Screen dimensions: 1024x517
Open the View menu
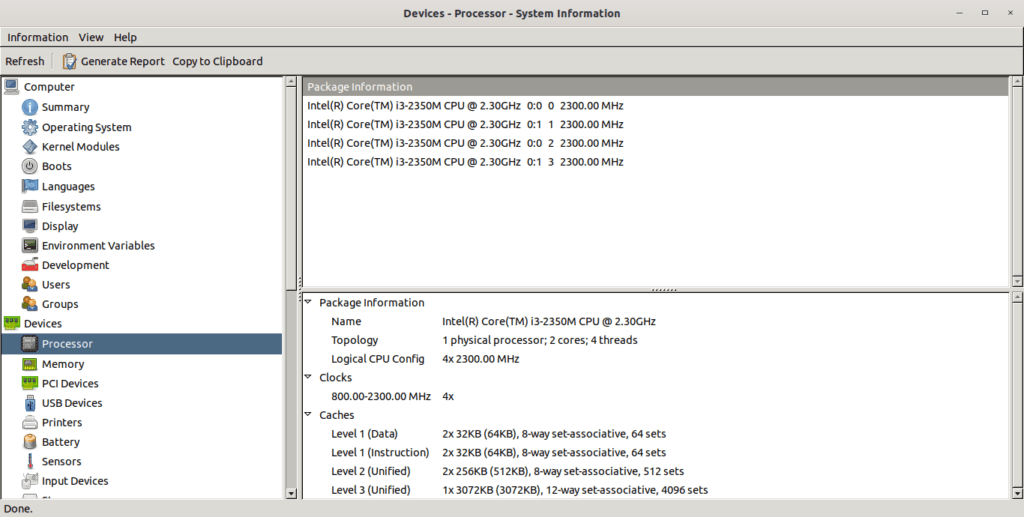click(x=91, y=37)
